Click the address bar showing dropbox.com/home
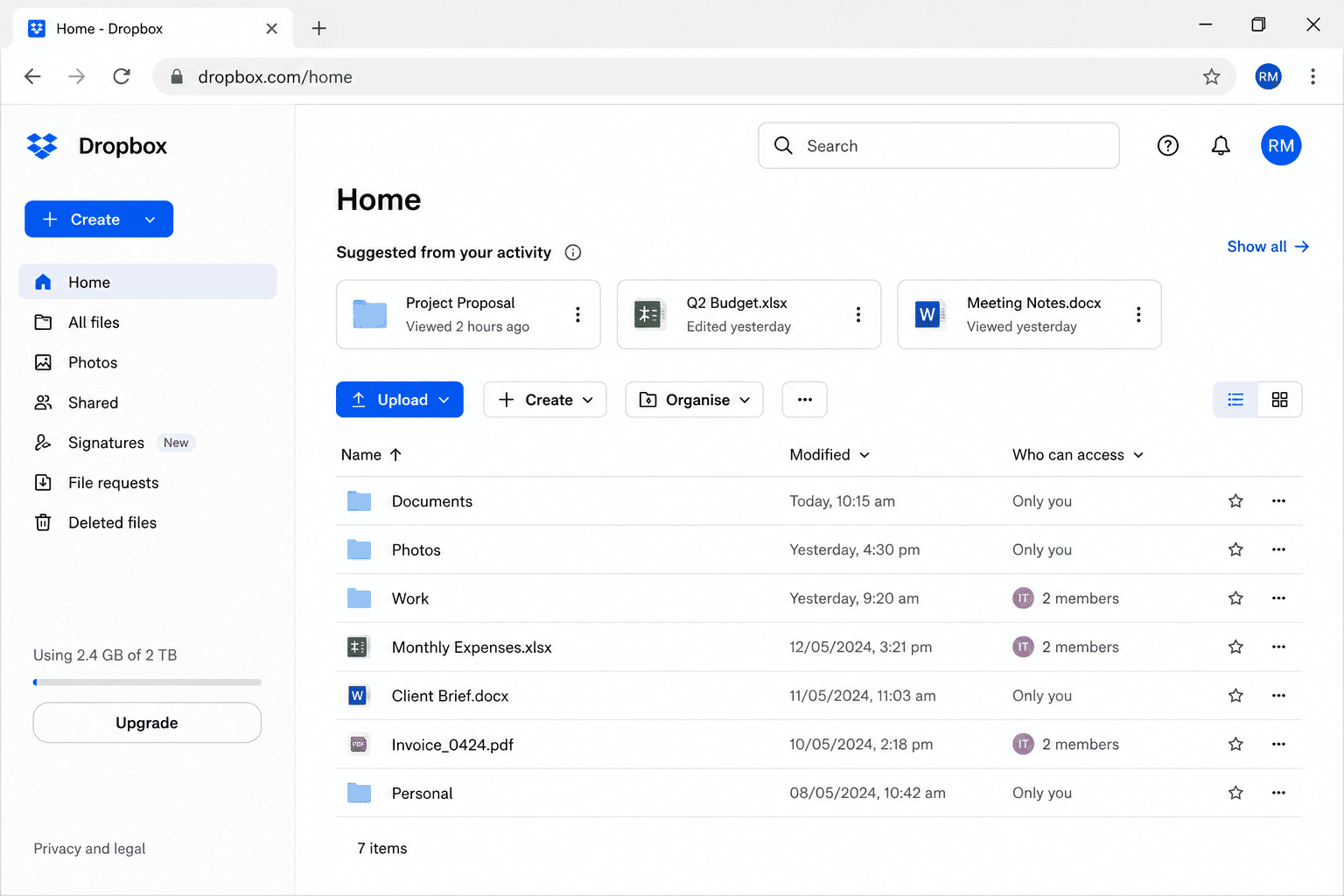 click(x=694, y=77)
